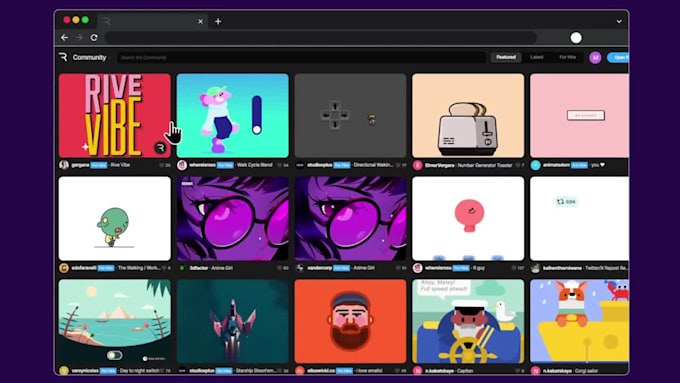Click the Rive logo beside Community
680x383 pixels.
tap(63, 57)
